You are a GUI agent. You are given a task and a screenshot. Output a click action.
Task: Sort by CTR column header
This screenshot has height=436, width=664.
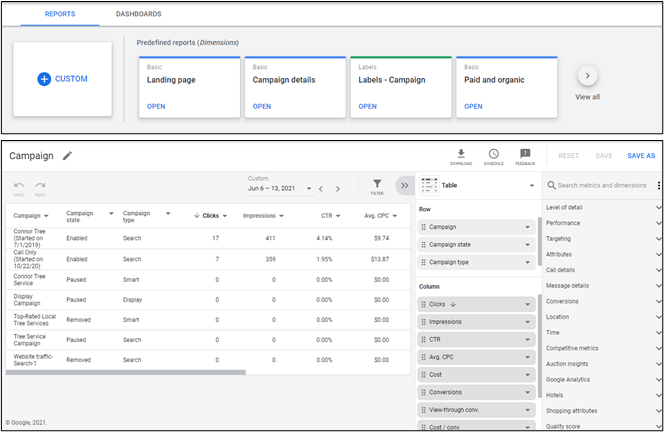326,216
